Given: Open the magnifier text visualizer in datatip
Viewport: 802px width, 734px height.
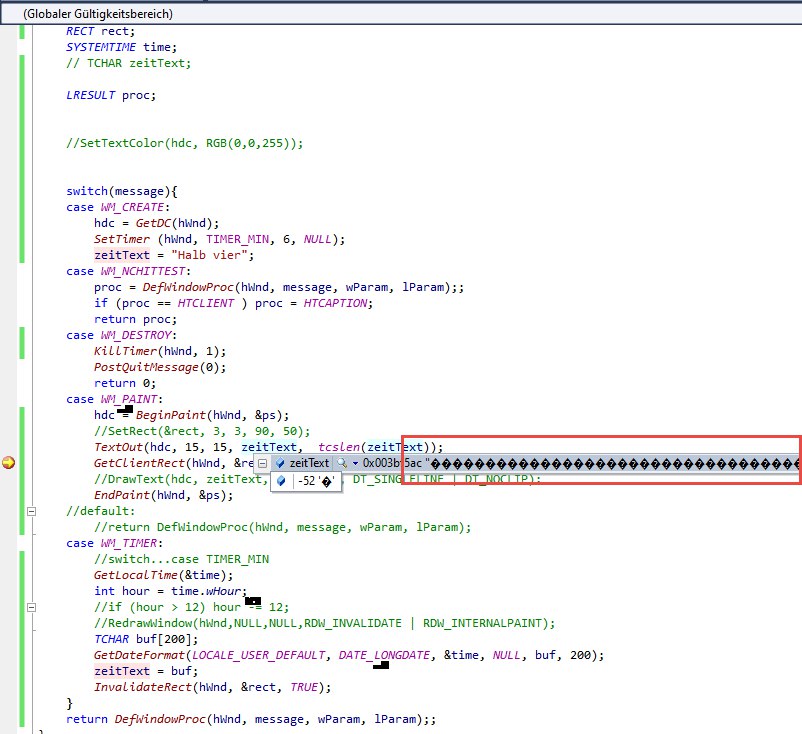Looking at the screenshot, I should pos(342,463).
